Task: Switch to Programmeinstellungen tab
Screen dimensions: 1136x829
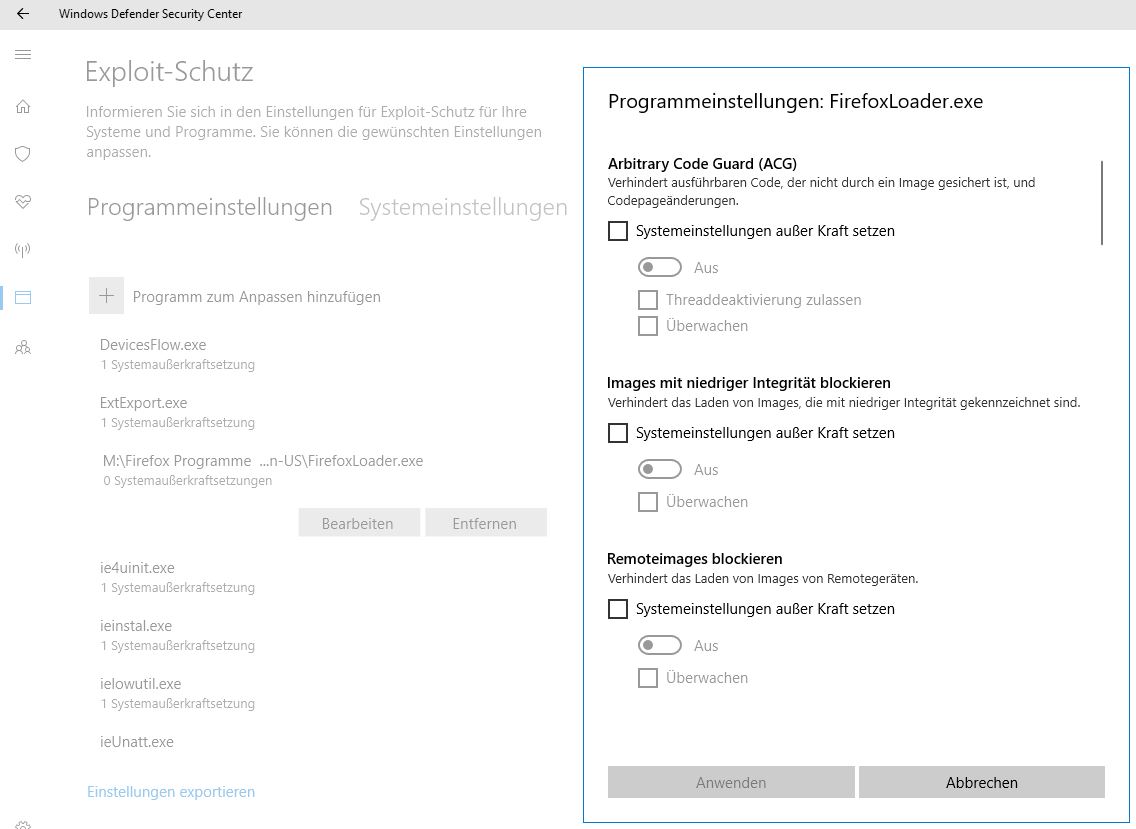Action: (209, 207)
